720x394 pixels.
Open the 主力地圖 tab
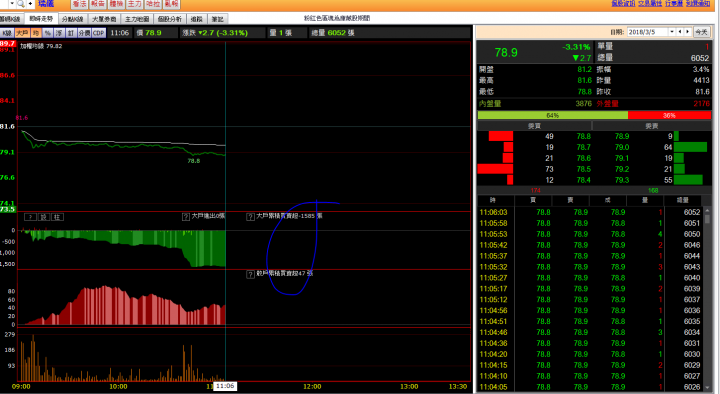tap(137, 19)
